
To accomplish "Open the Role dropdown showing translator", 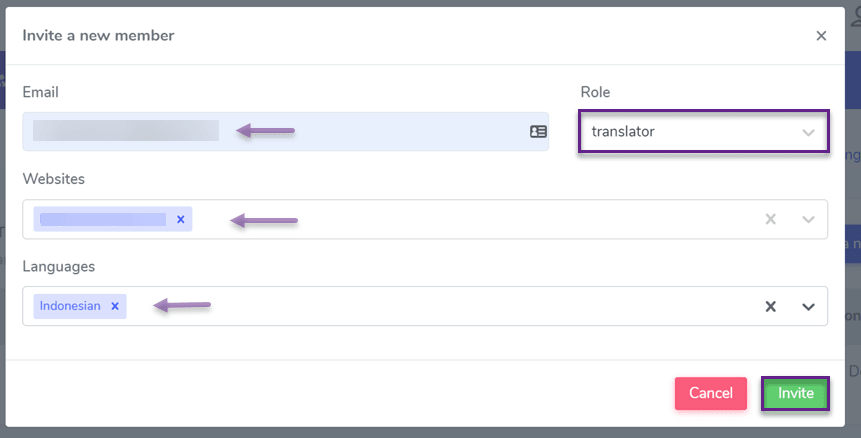I will click(x=703, y=131).
